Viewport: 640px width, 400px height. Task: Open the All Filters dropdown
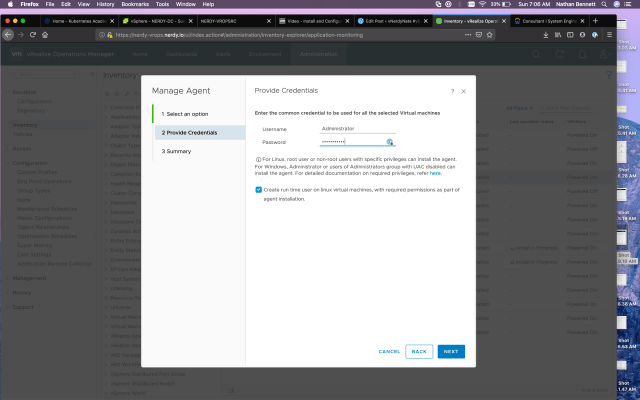[x=520, y=108]
